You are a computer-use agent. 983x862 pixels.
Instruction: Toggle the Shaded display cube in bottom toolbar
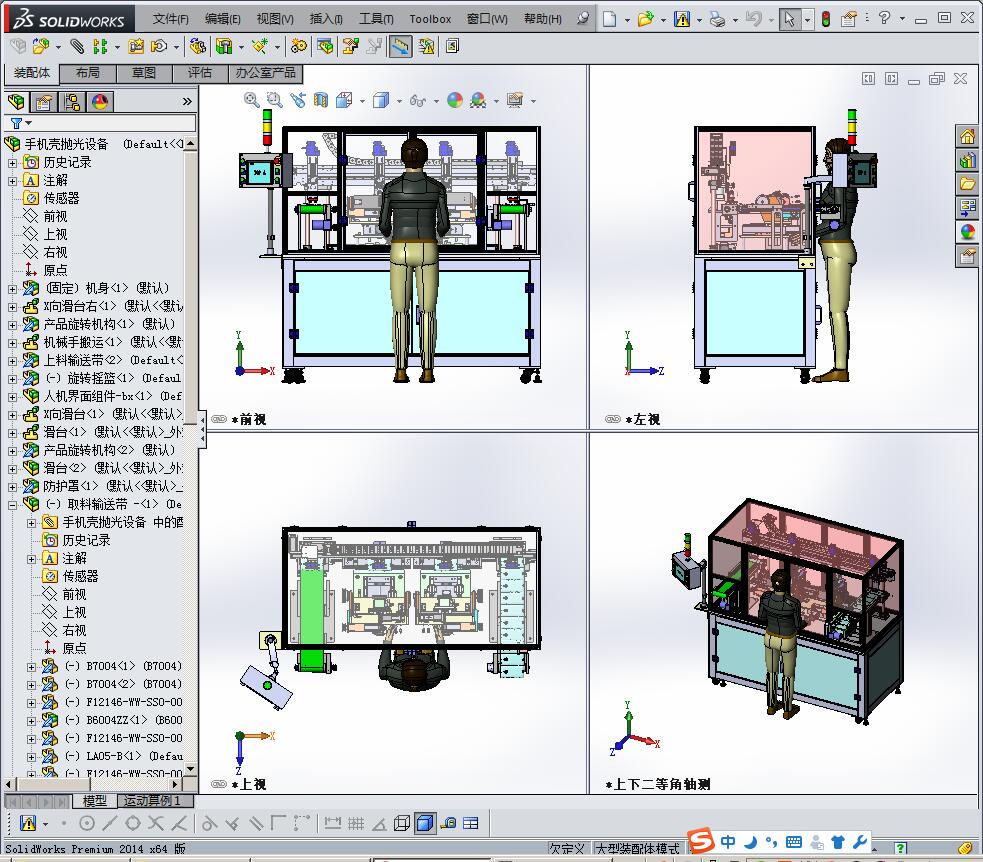tap(425, 823)
